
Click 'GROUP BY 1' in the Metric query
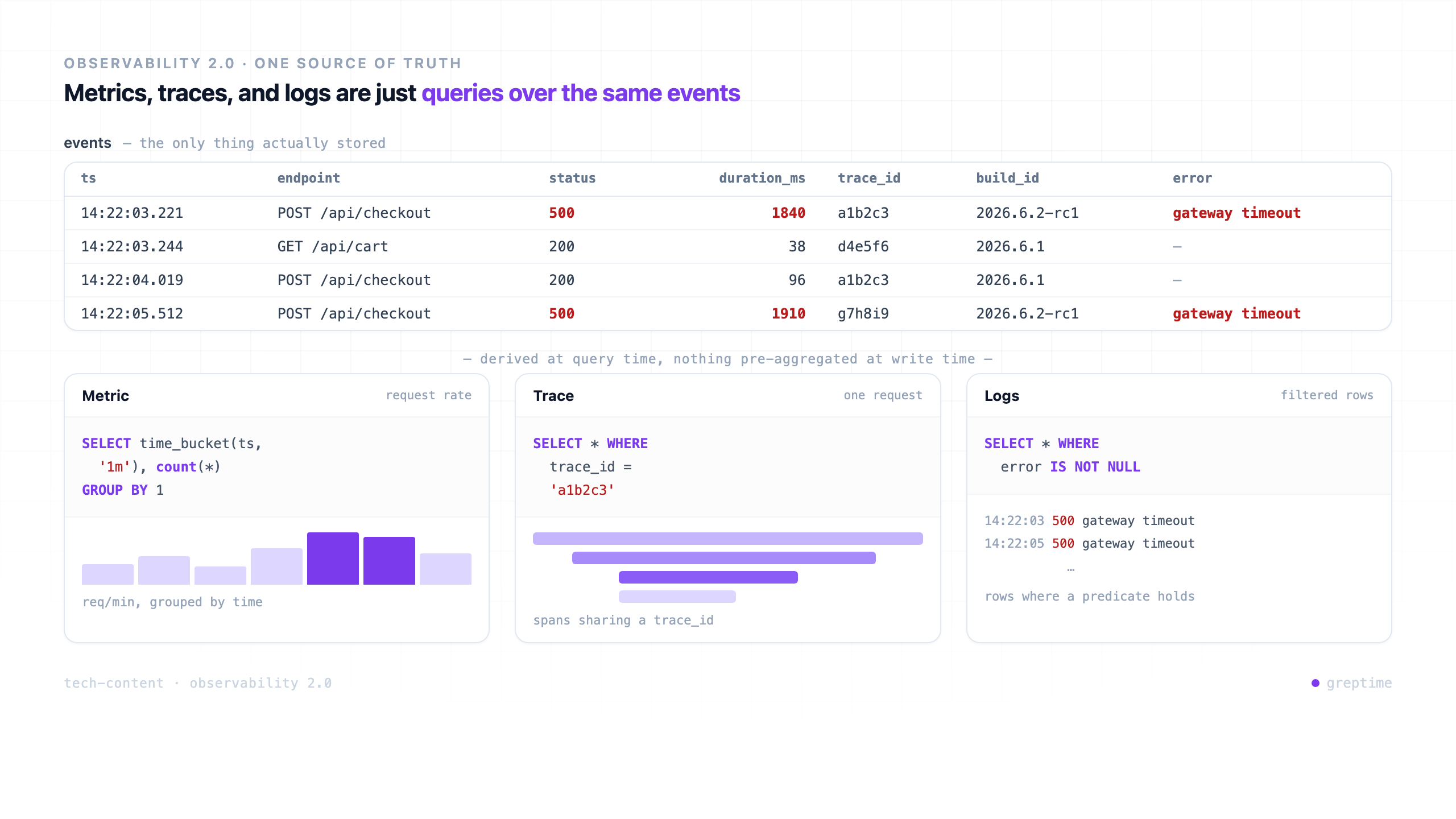coord(123,490)
